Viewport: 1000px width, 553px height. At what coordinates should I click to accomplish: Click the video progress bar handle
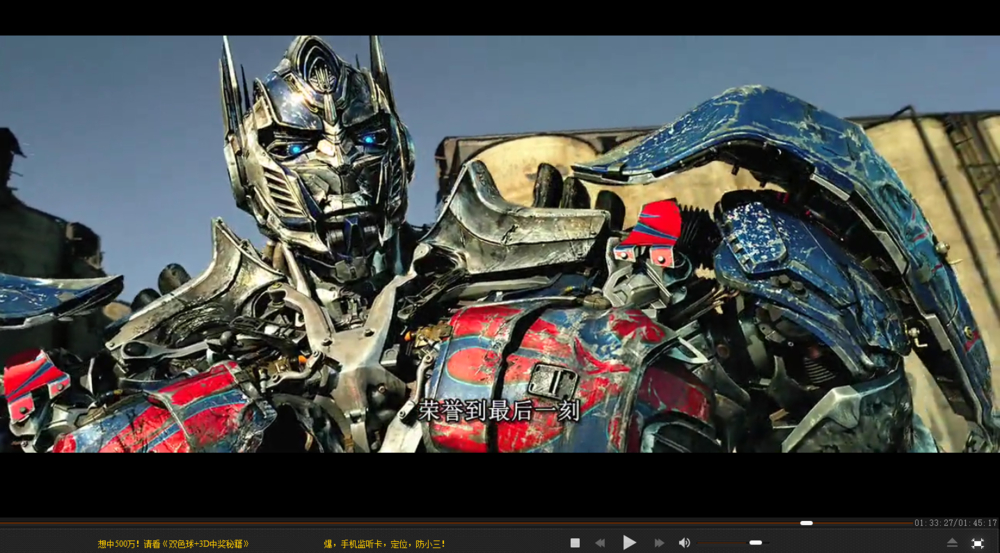pos(807,523)
